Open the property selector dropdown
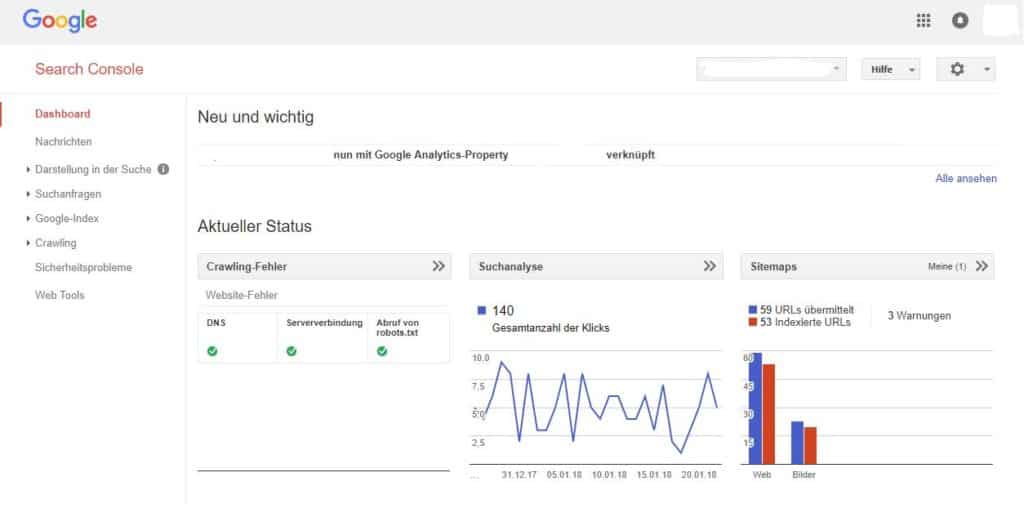 (771, 69)
